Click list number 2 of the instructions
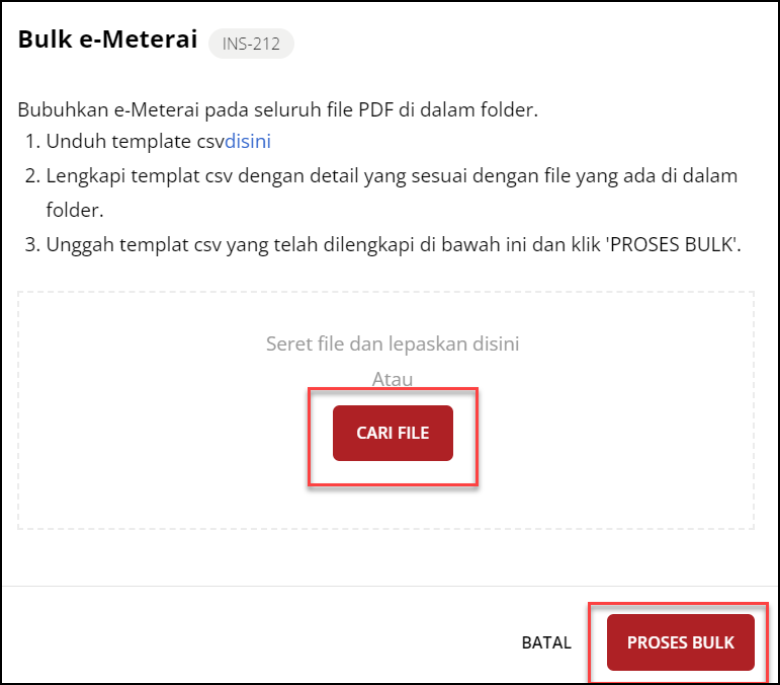Screen dimensions: 780x685 [x=31, y=176]
